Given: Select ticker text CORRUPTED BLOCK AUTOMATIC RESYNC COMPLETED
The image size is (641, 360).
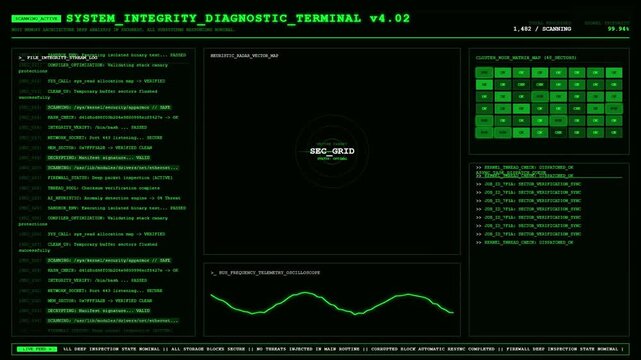Looking at the screenshot, I should pos(433,349).
